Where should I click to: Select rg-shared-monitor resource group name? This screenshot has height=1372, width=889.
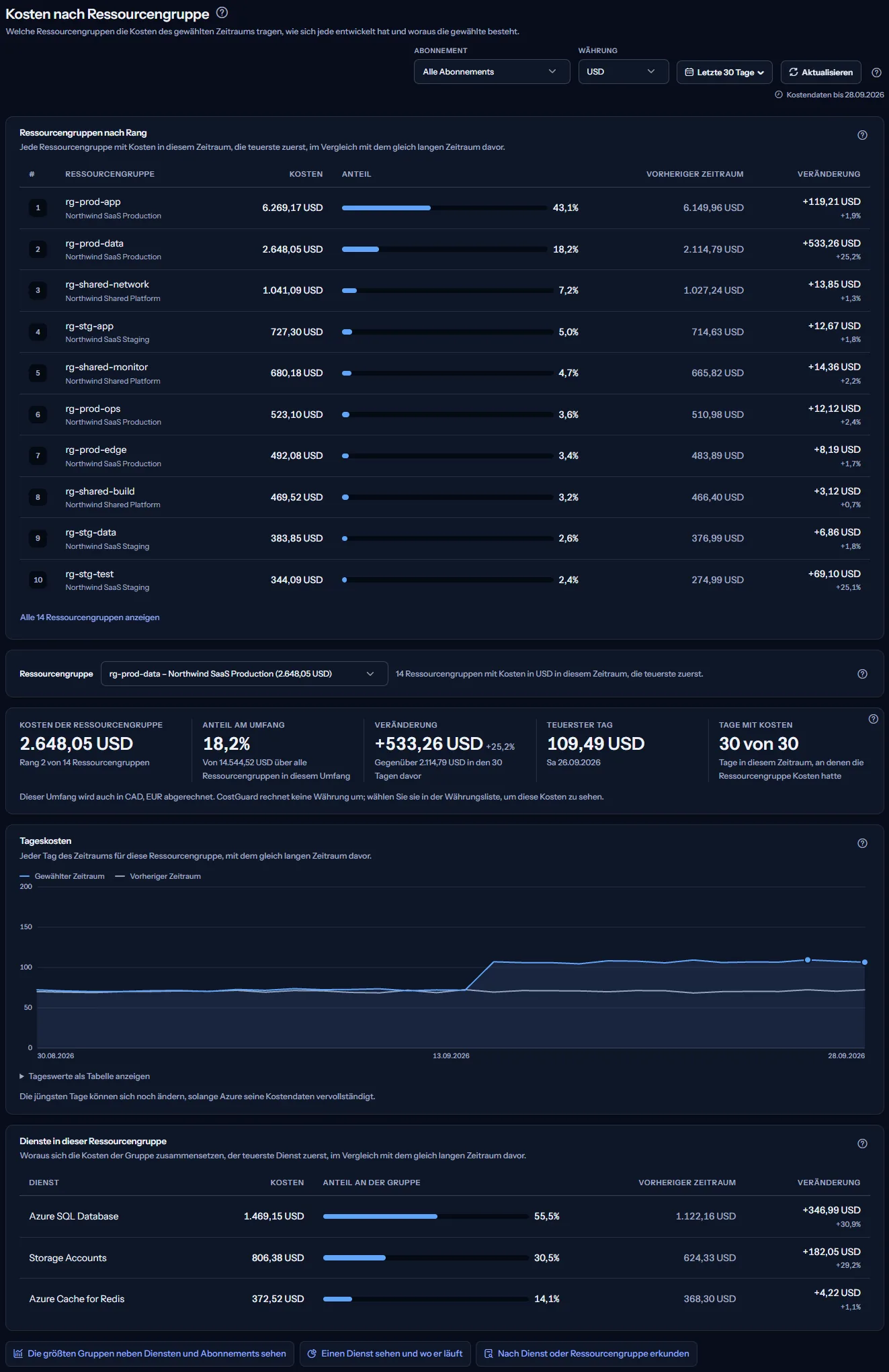point(106,367)
